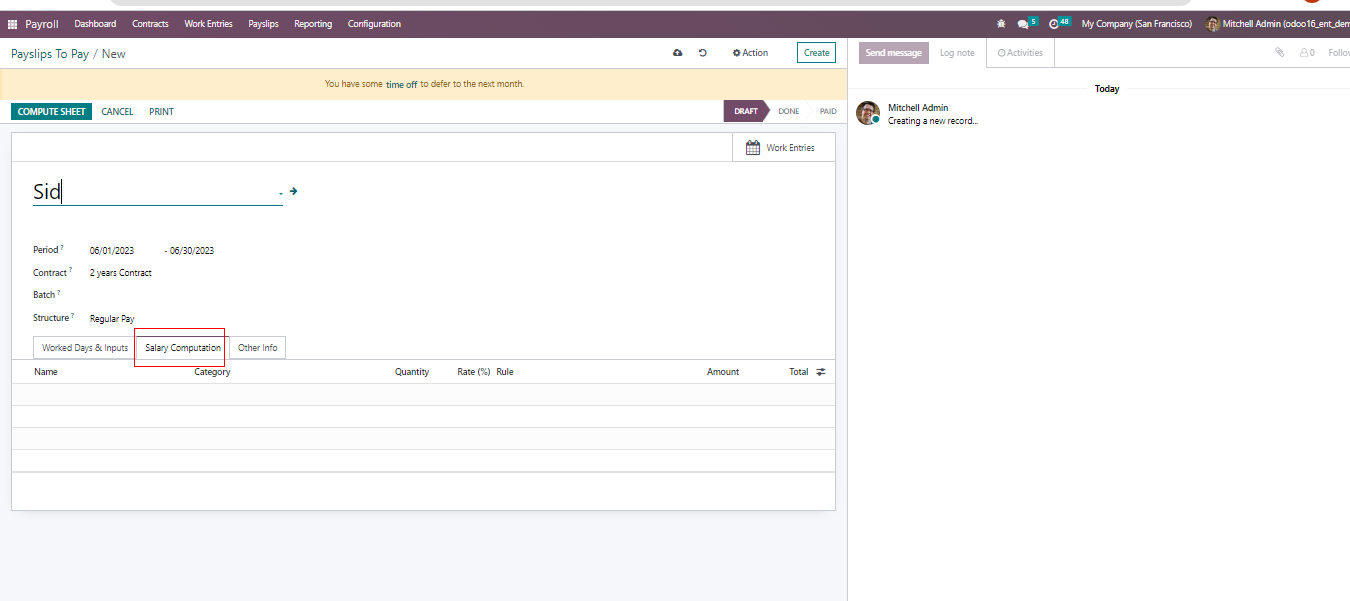The image size is (1350, 601).
Task: Open the apps grid menu icon
Action: tap(13, 24)
